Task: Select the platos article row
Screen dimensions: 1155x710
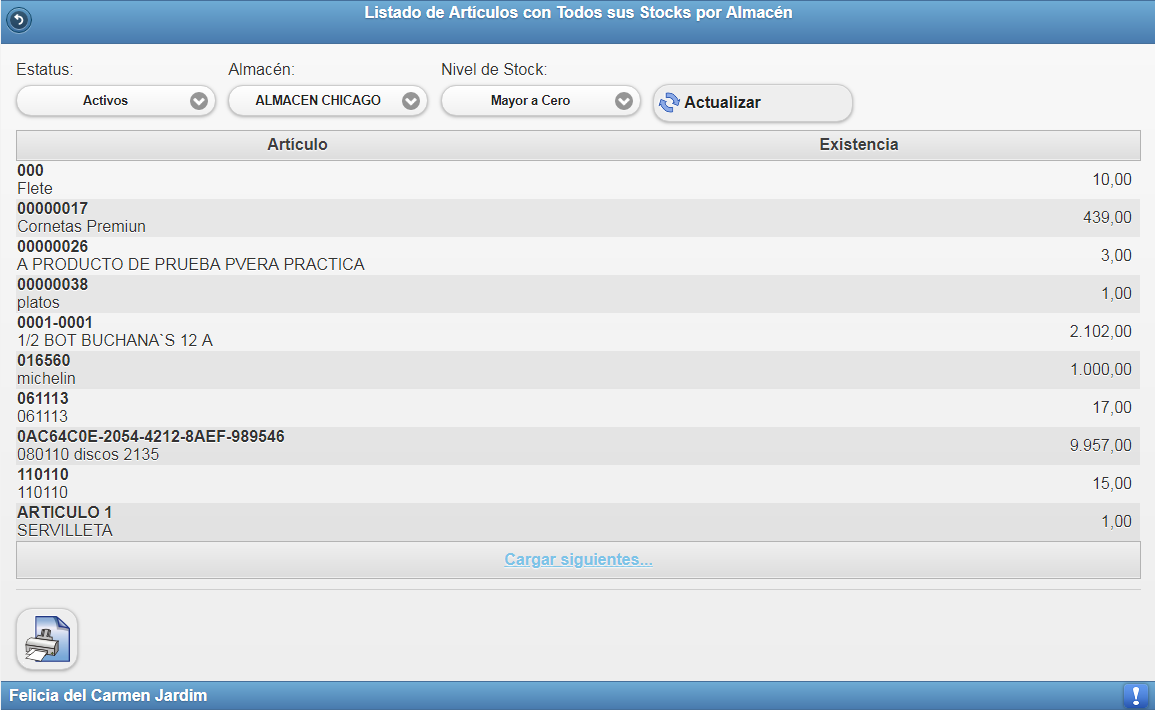Action: tap(578, 294)
